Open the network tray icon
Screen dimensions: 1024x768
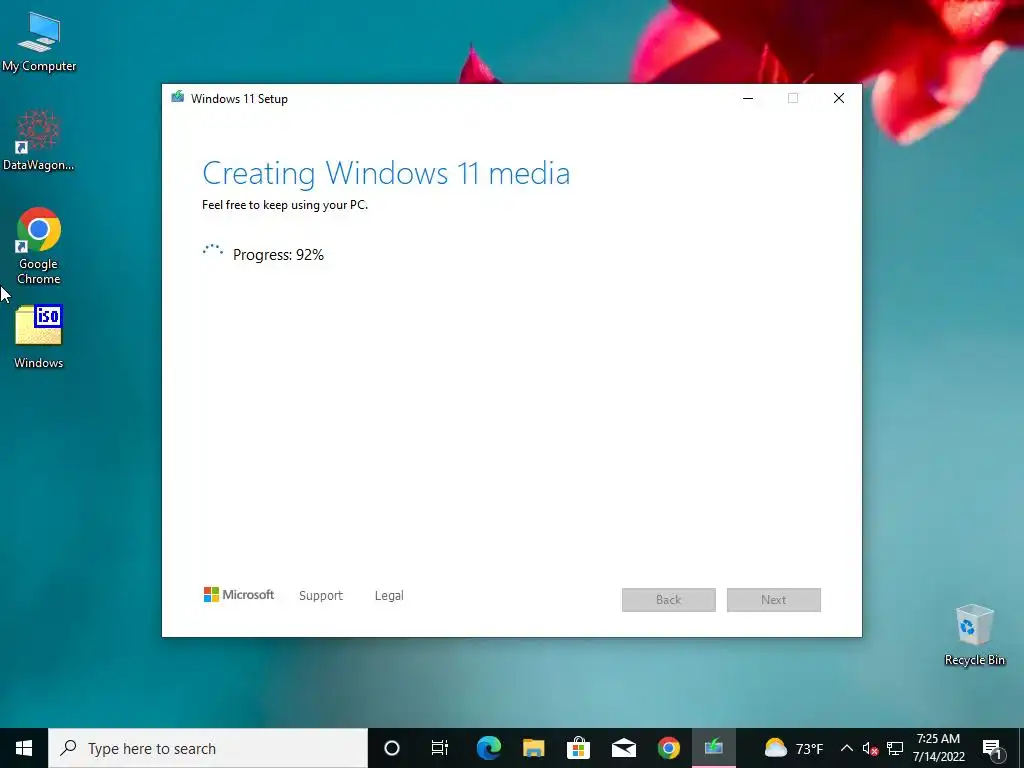pos(895,748)
